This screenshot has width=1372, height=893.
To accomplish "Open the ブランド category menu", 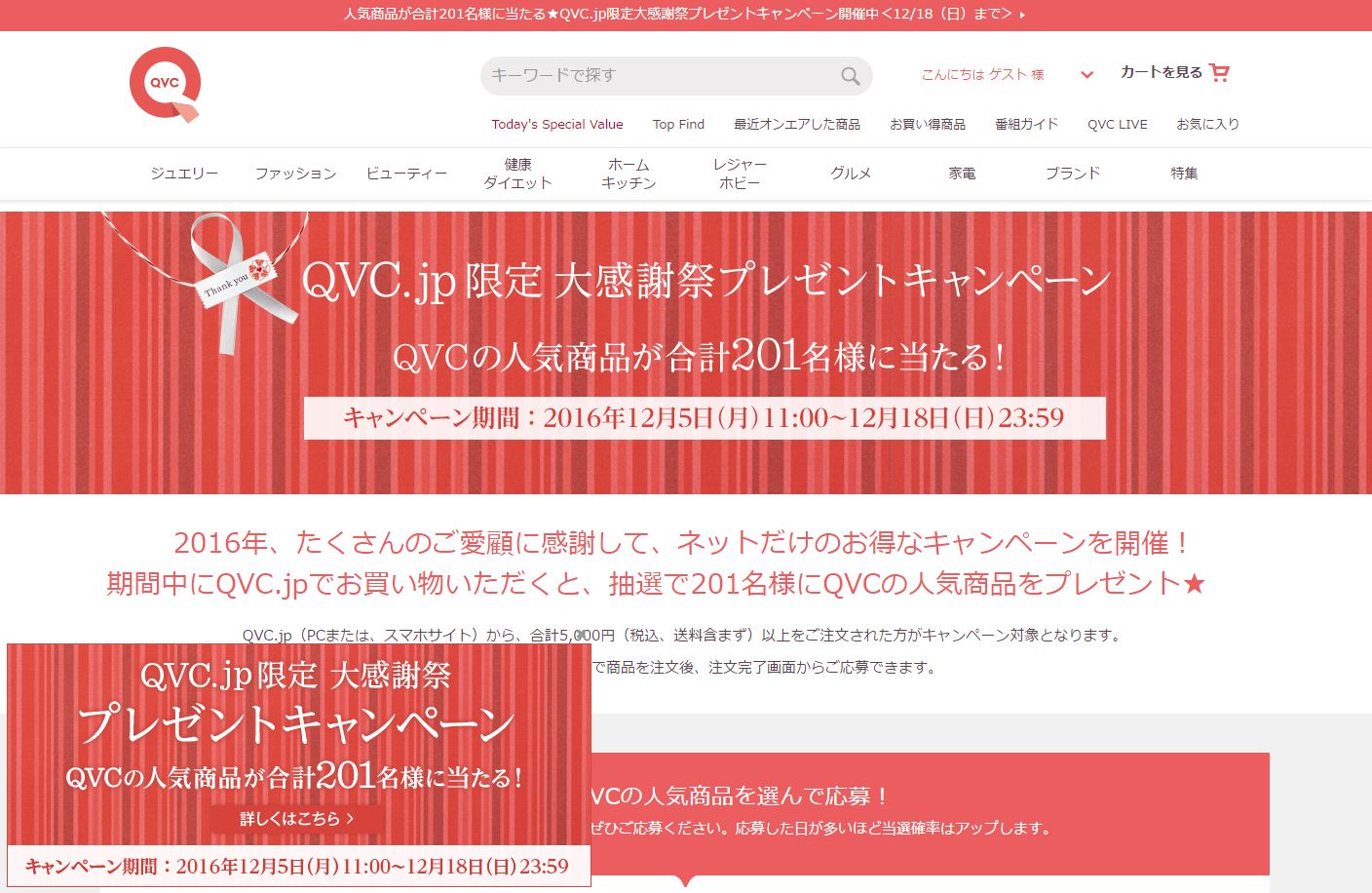I will coord(1073,174).
